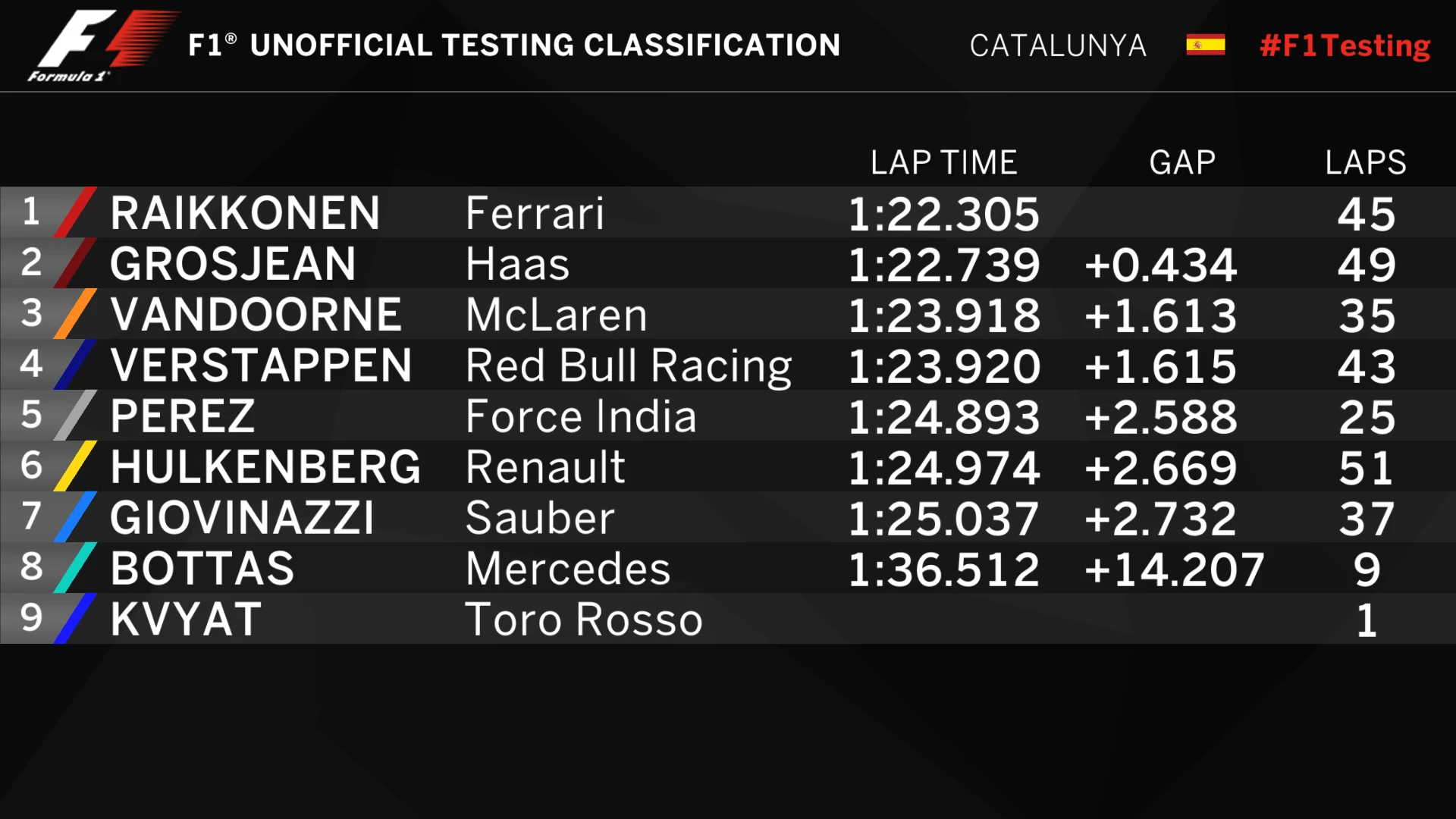Click the GAP column header
This screenshot has width=1456, height=819.
pyautogui.click(x=1182, y=162)
